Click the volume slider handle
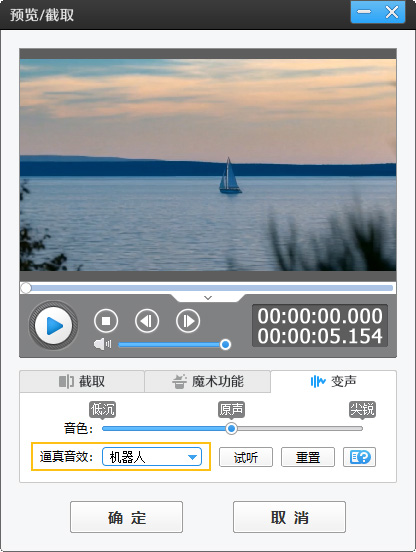 click(x=225, y=344)
